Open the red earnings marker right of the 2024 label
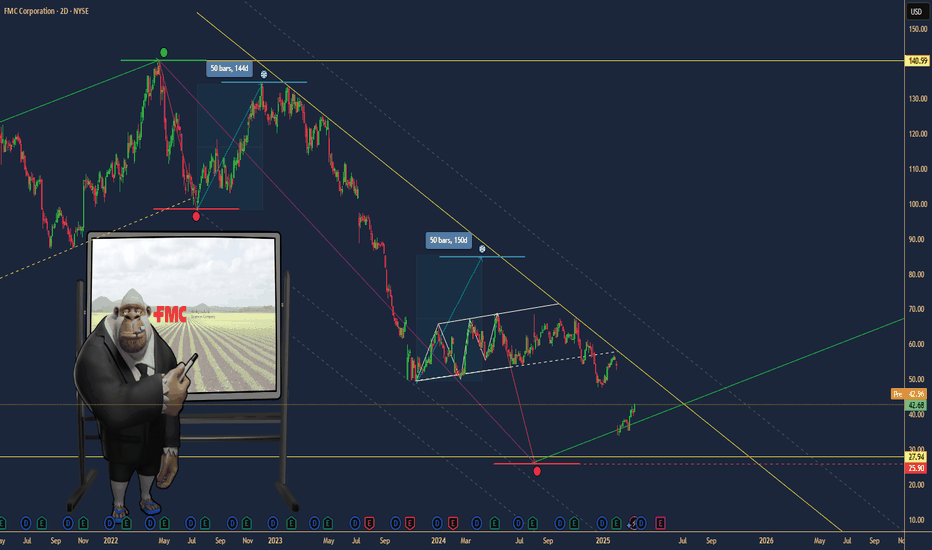 coord(452,523)
